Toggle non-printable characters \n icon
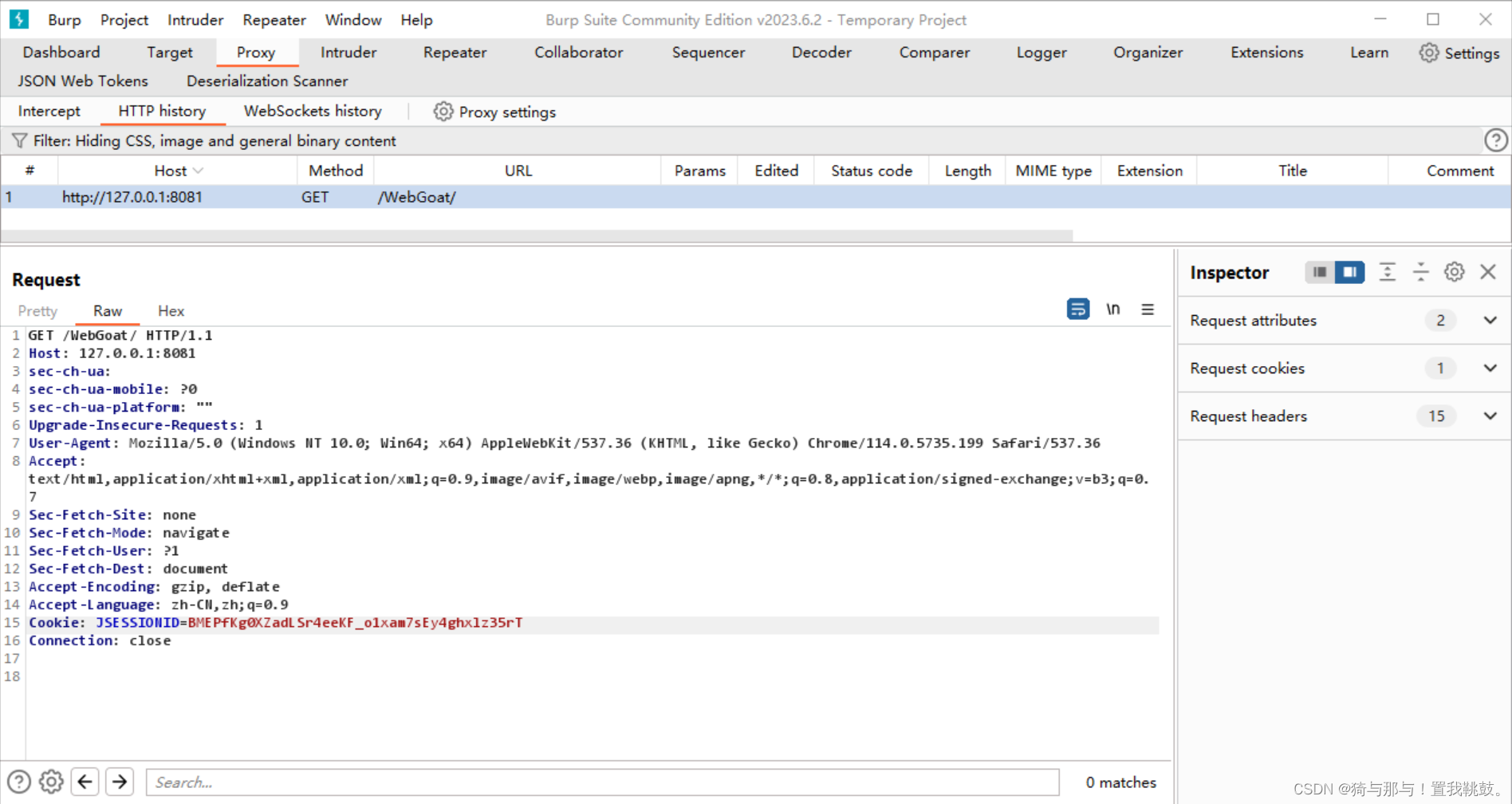 pos(1112,309)
